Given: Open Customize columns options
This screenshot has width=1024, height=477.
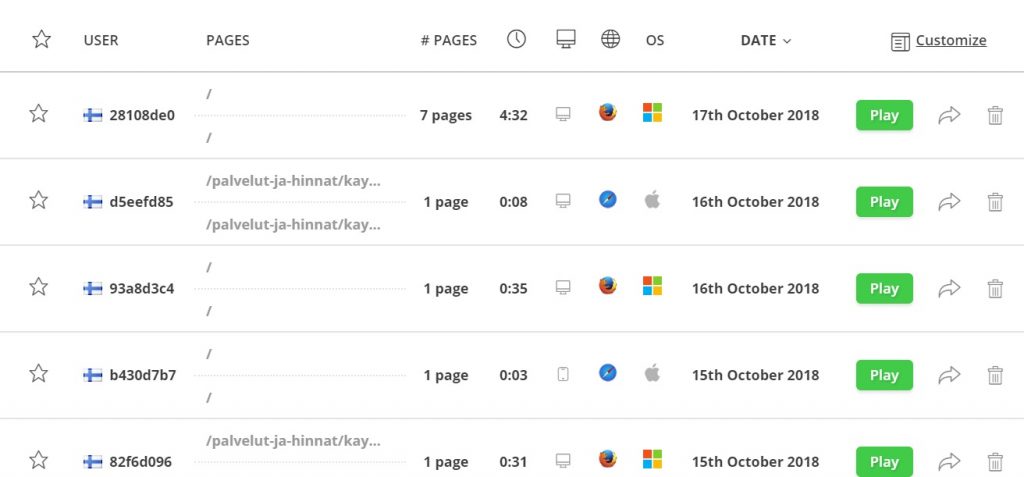Looking at the screenshot, I should [950, 41].
